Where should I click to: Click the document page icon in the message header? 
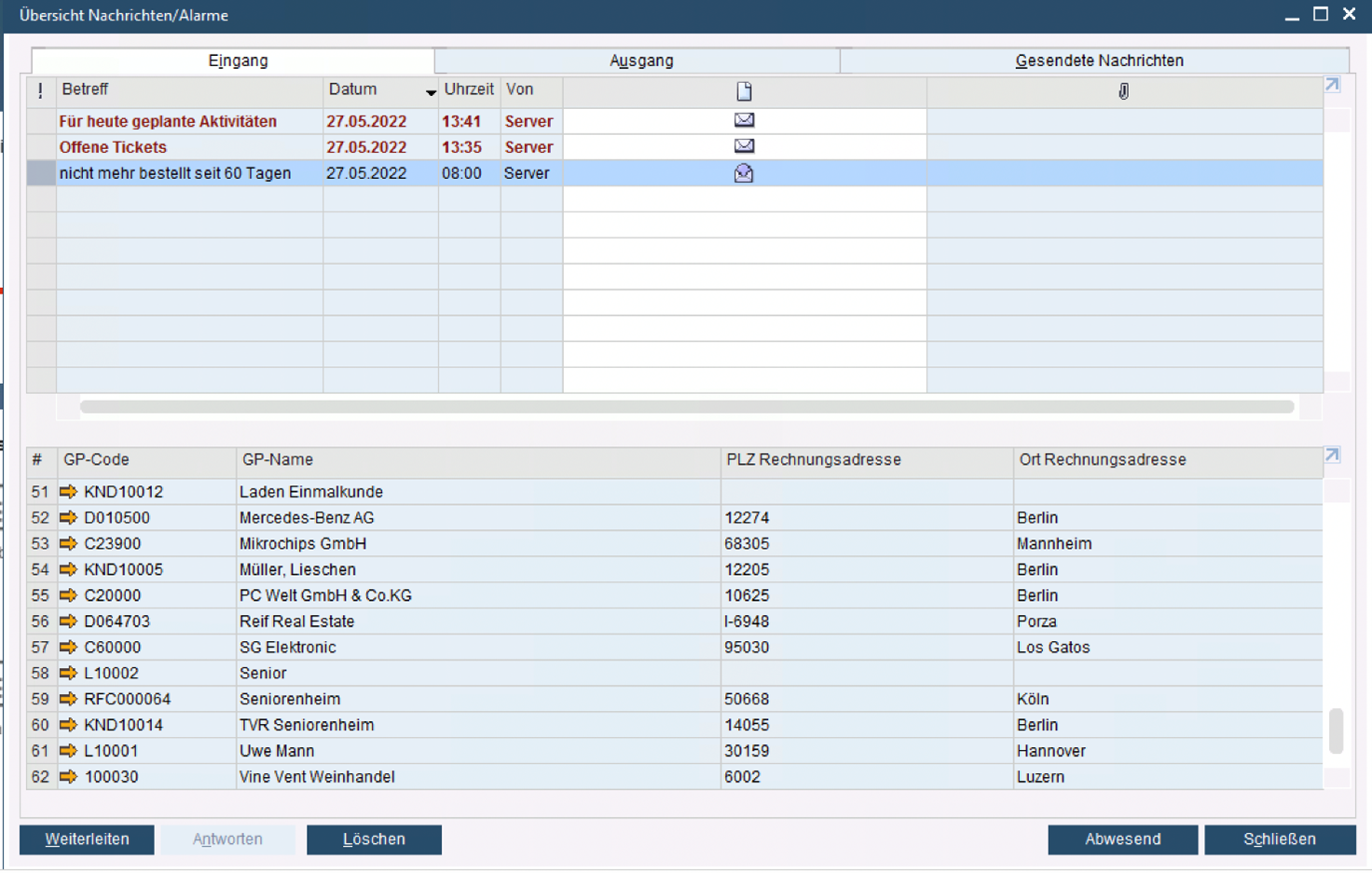(743, 90)
